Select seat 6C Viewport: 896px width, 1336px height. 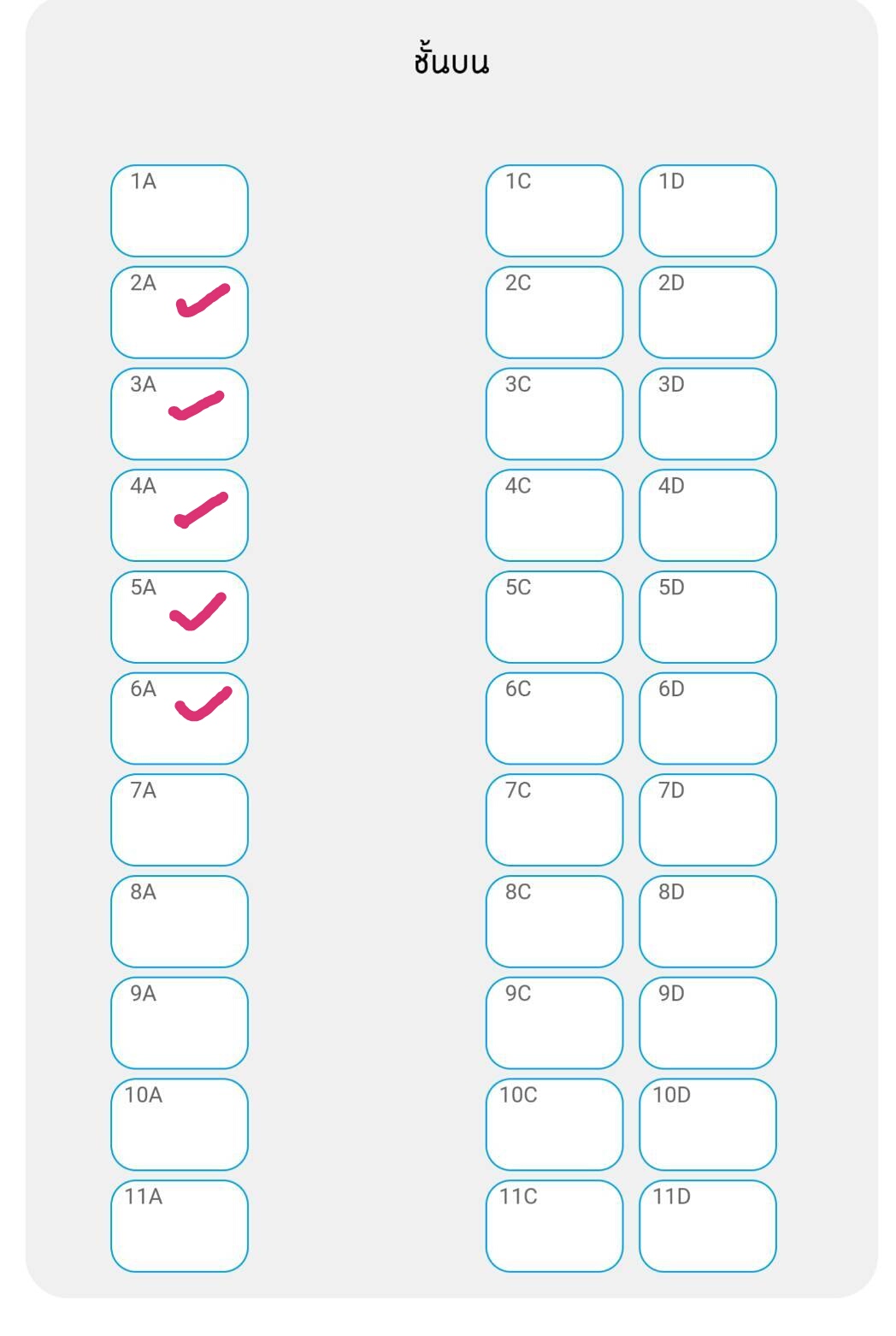[x=554, y=718]
